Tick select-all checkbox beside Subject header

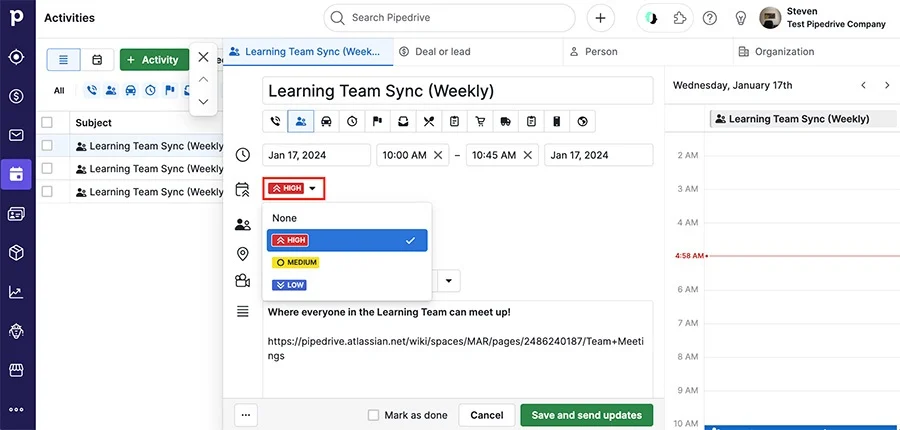[x=47, y=122]
